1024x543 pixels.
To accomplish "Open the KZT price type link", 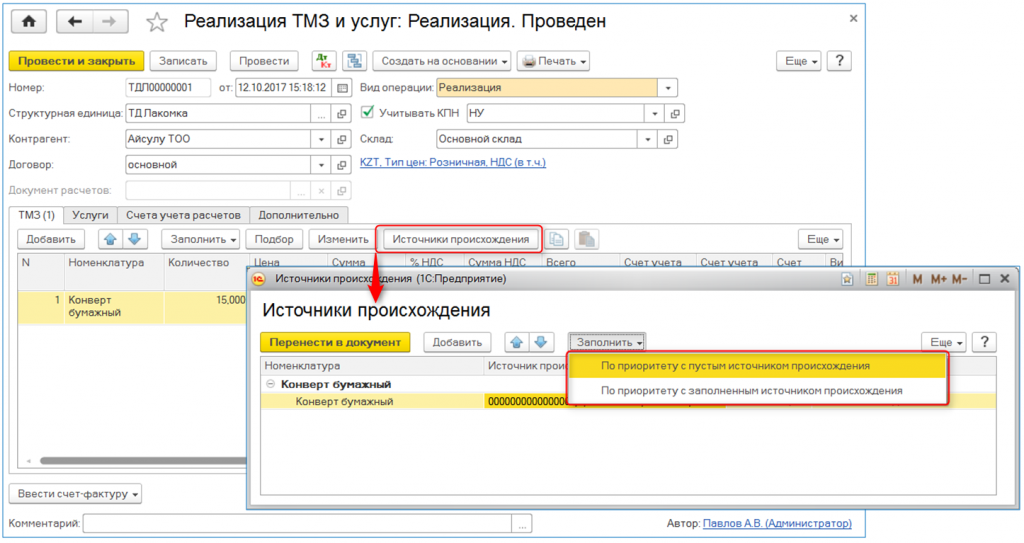I will point(452,162).
